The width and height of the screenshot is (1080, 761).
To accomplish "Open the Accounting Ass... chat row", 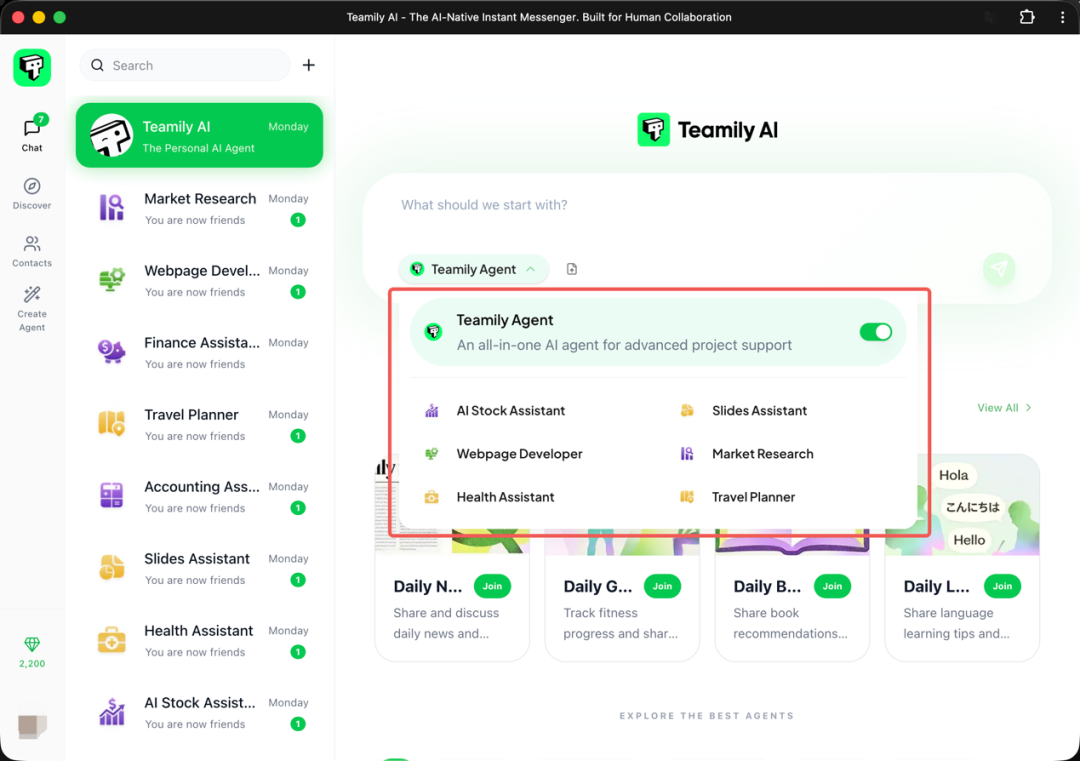I will (x=200, y=496).
